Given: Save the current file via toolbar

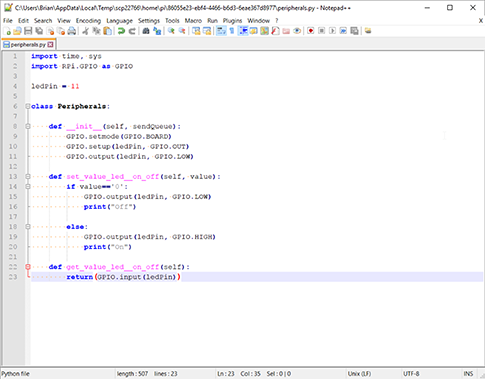Looking at the screenshot, I should point(28,31).
